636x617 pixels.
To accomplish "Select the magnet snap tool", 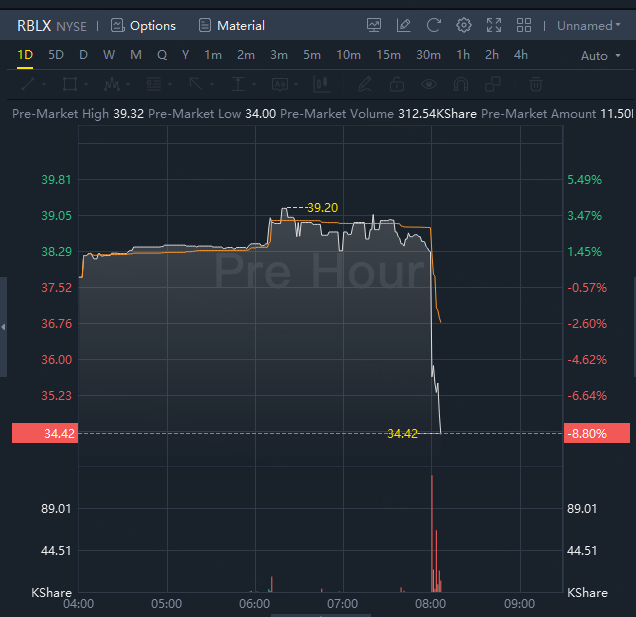I will (461, 84).
